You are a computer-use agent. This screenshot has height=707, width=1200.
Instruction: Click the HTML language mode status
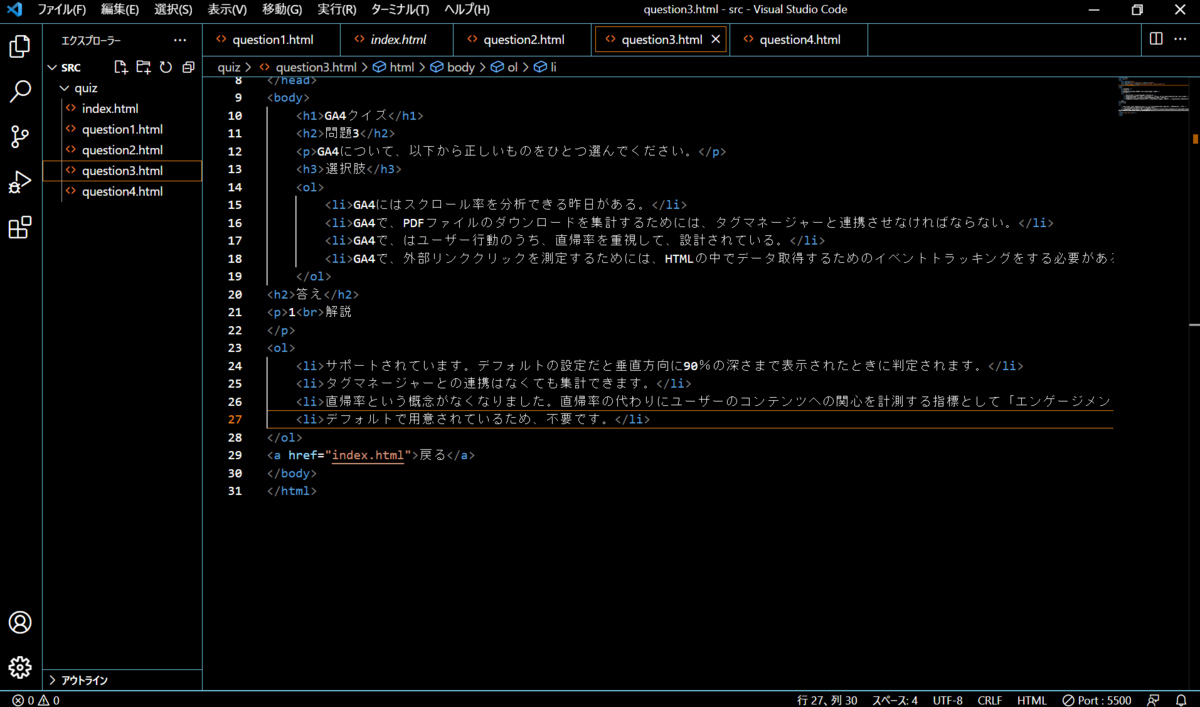pos(1032,700)
